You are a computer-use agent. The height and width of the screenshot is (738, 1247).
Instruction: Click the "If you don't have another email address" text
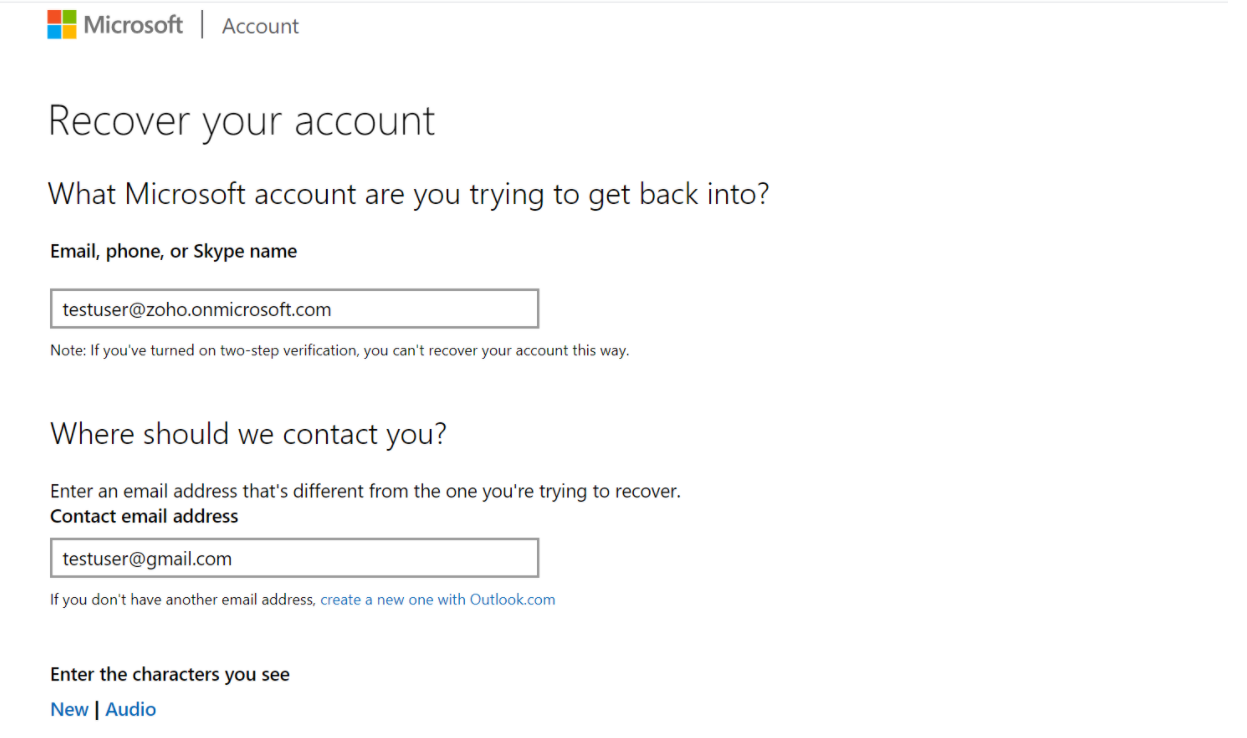coord(183,600)
